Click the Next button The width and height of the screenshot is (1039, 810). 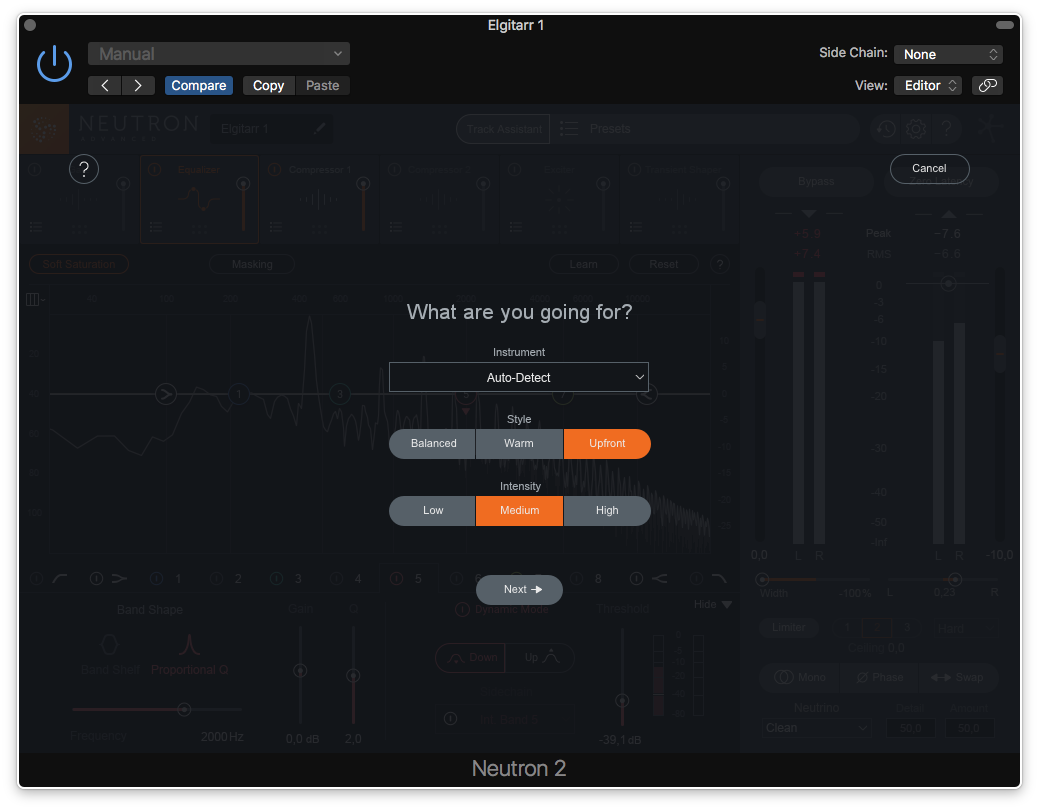pyautogui.click(x=520, y=589)
